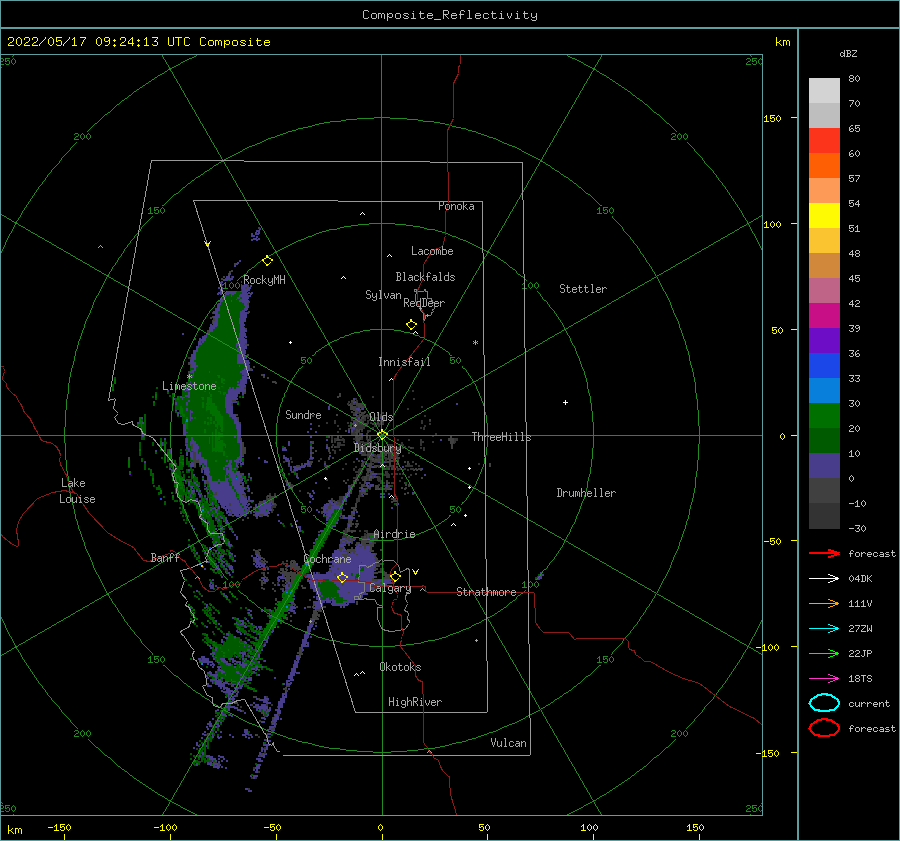The width and height of the screenshot is (900, 841).
Task: Click the asterisk marker east of Innisfail
Action: [x=475, y=343]
